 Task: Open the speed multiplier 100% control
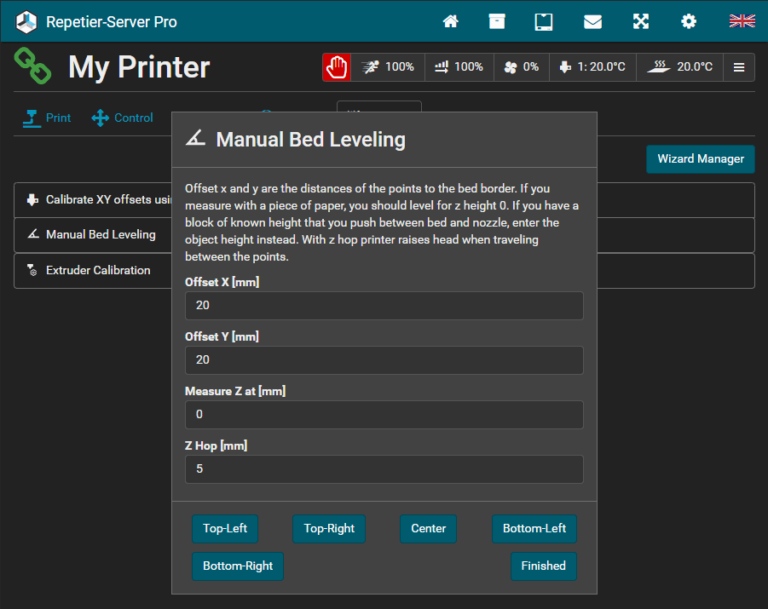pyautogui.click(x=388, y=67)
